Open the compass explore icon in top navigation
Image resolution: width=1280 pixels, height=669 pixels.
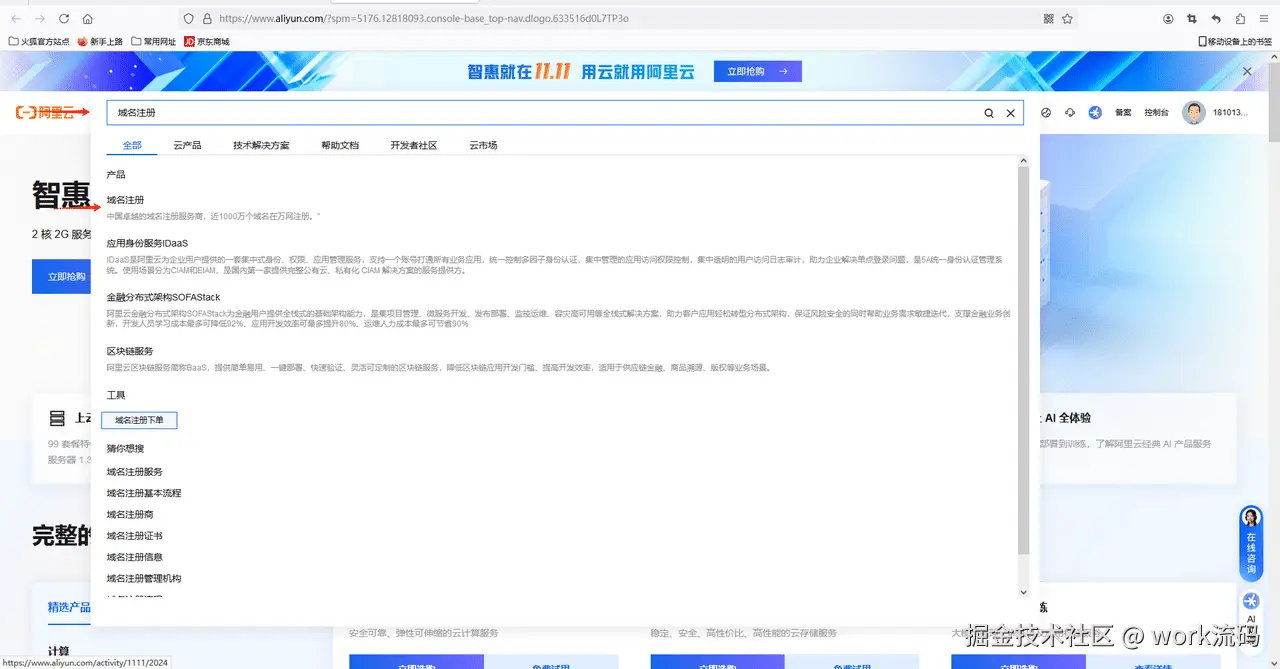click(1047, 113)
